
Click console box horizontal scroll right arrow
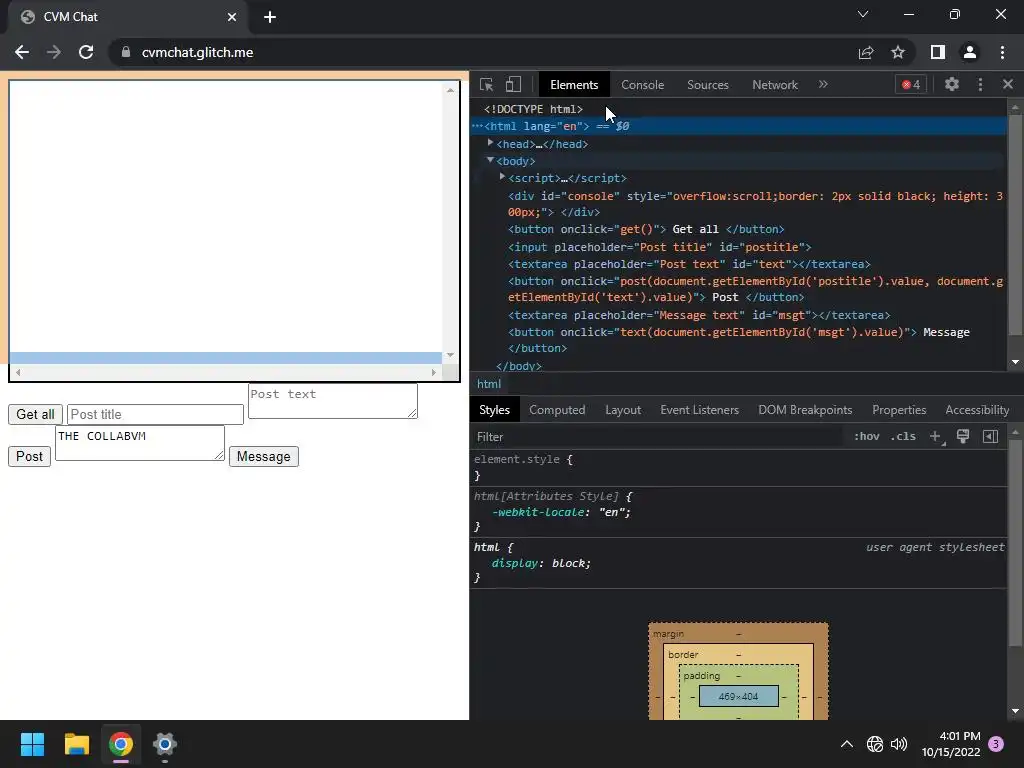(434, 372)
